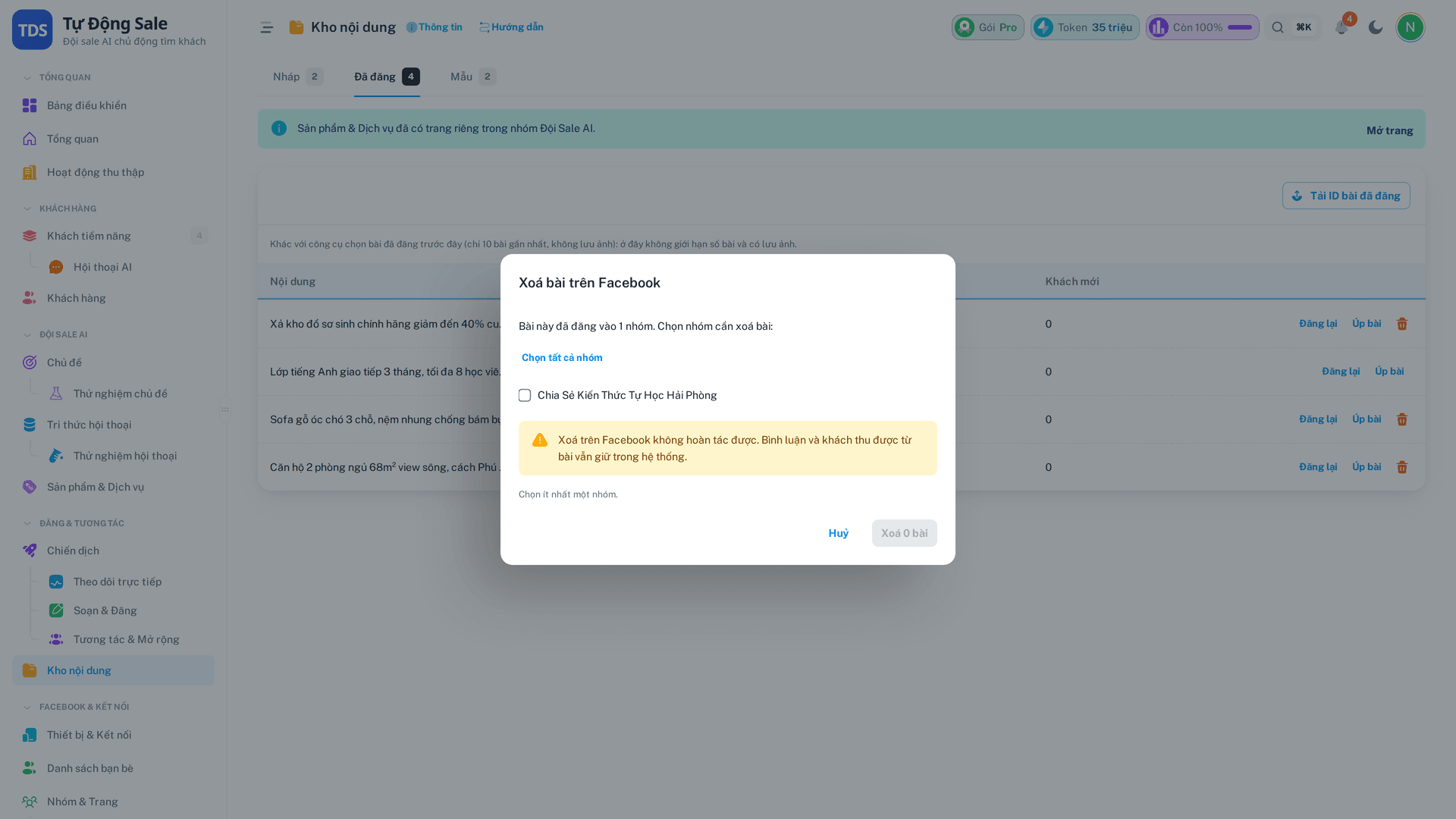Open notifications bell icon
This screenshot has height=819, width=1456.
[1341, 27]
